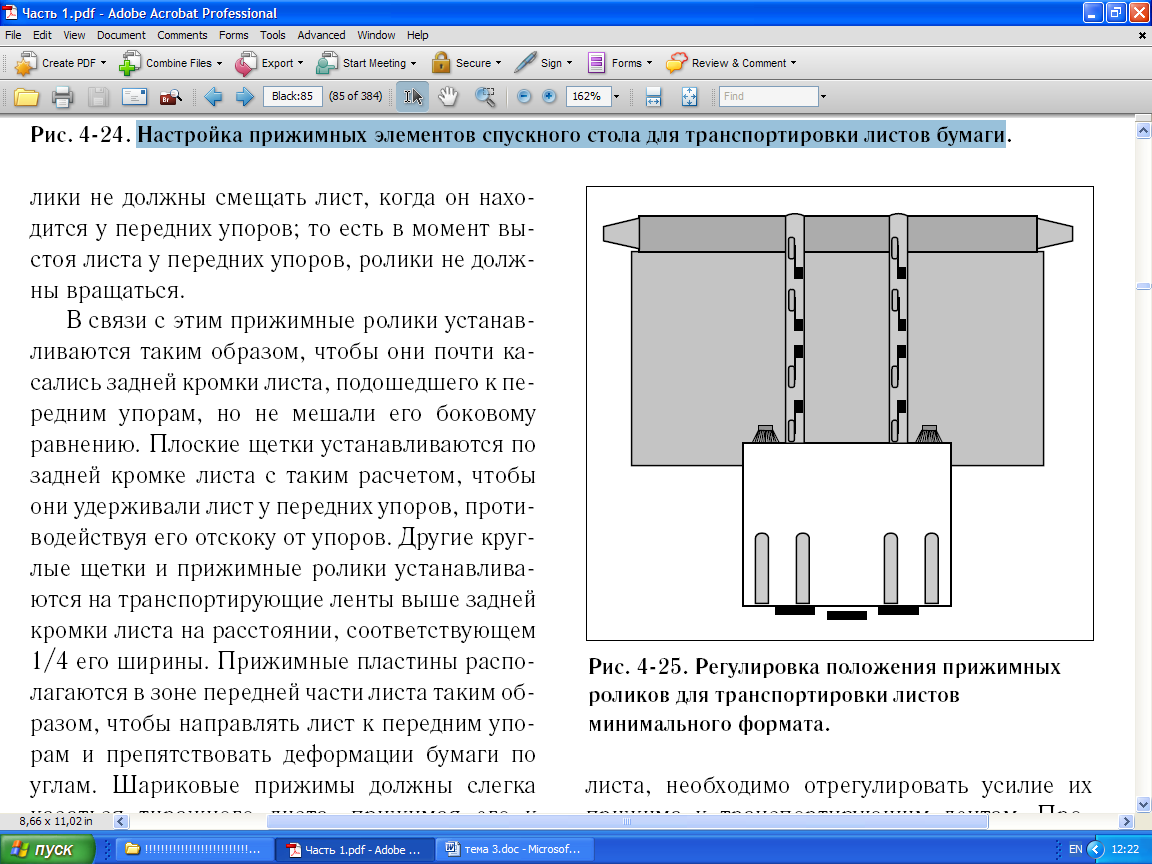The image size is (1152, 864).
Task: Go to previous page with left arrow
Action: click(x=213, y=96)
